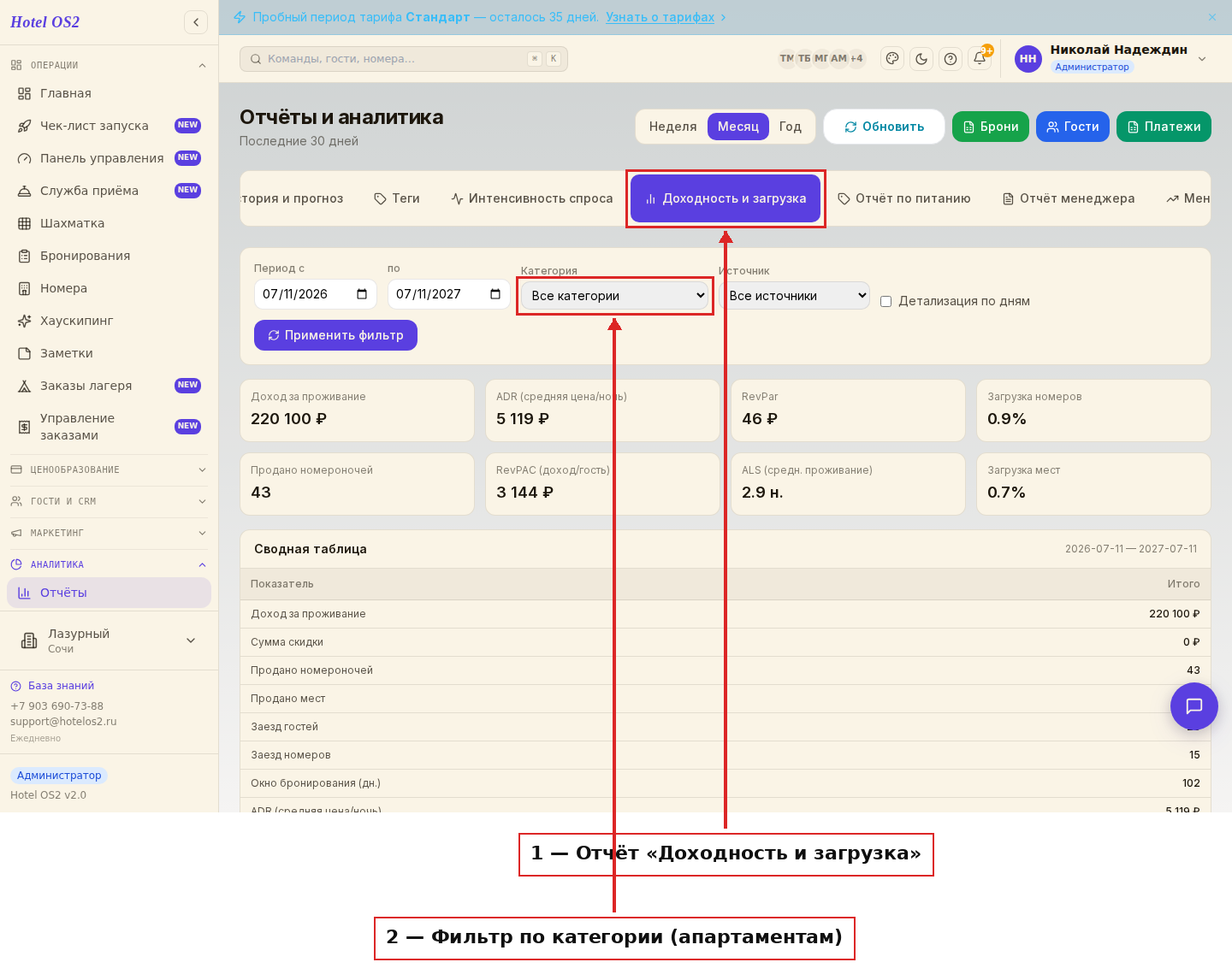Click the Окно бронирования (дн.) row

(x=726, y=783)
